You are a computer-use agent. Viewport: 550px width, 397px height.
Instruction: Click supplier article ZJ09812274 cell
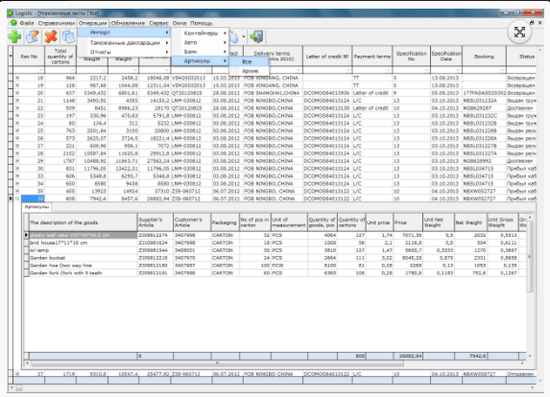[x=155, y=235]
